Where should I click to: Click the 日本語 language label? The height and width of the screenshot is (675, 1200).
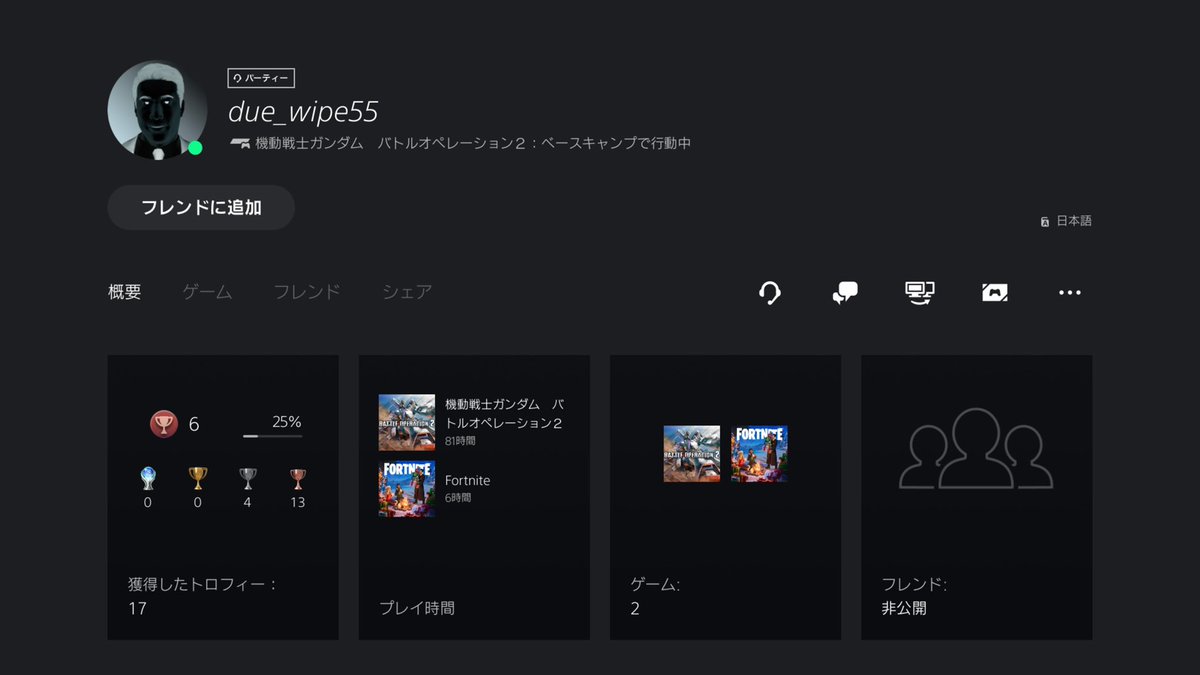point(1074,221)
